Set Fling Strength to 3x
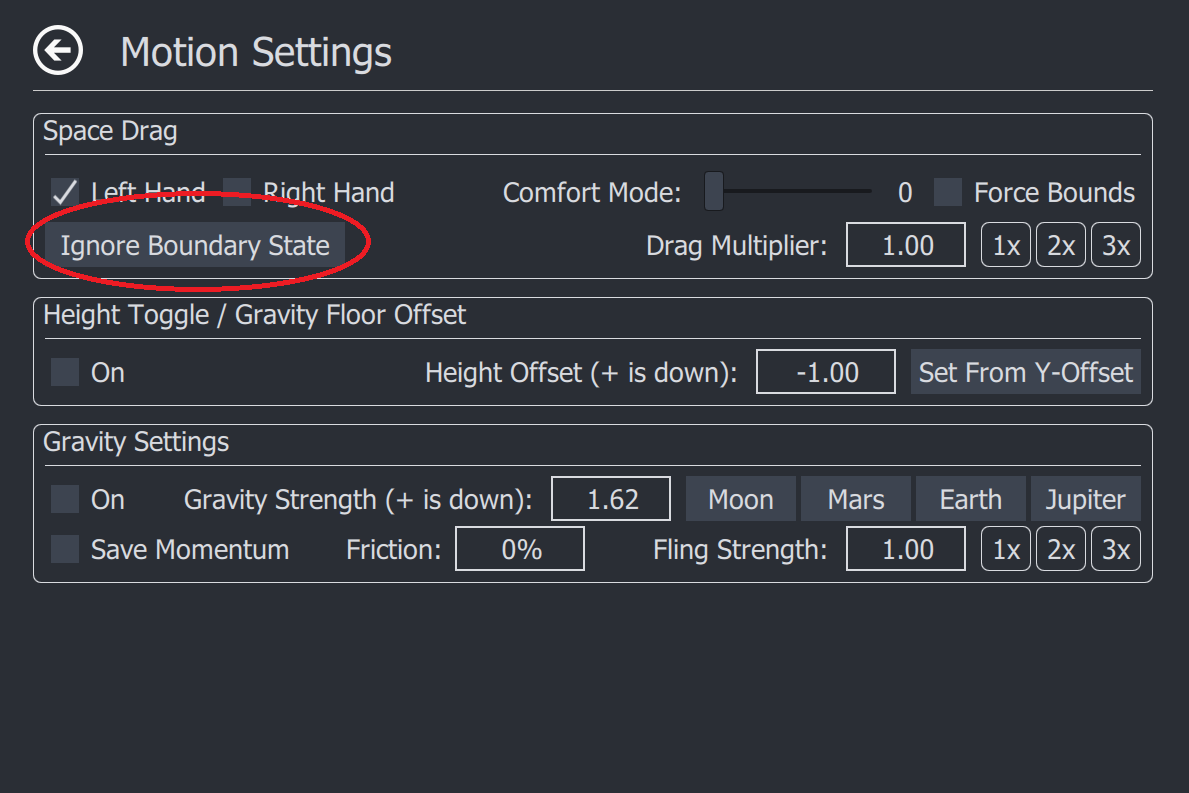Screen dimensions: 1189x793 tap(1115, 549)
